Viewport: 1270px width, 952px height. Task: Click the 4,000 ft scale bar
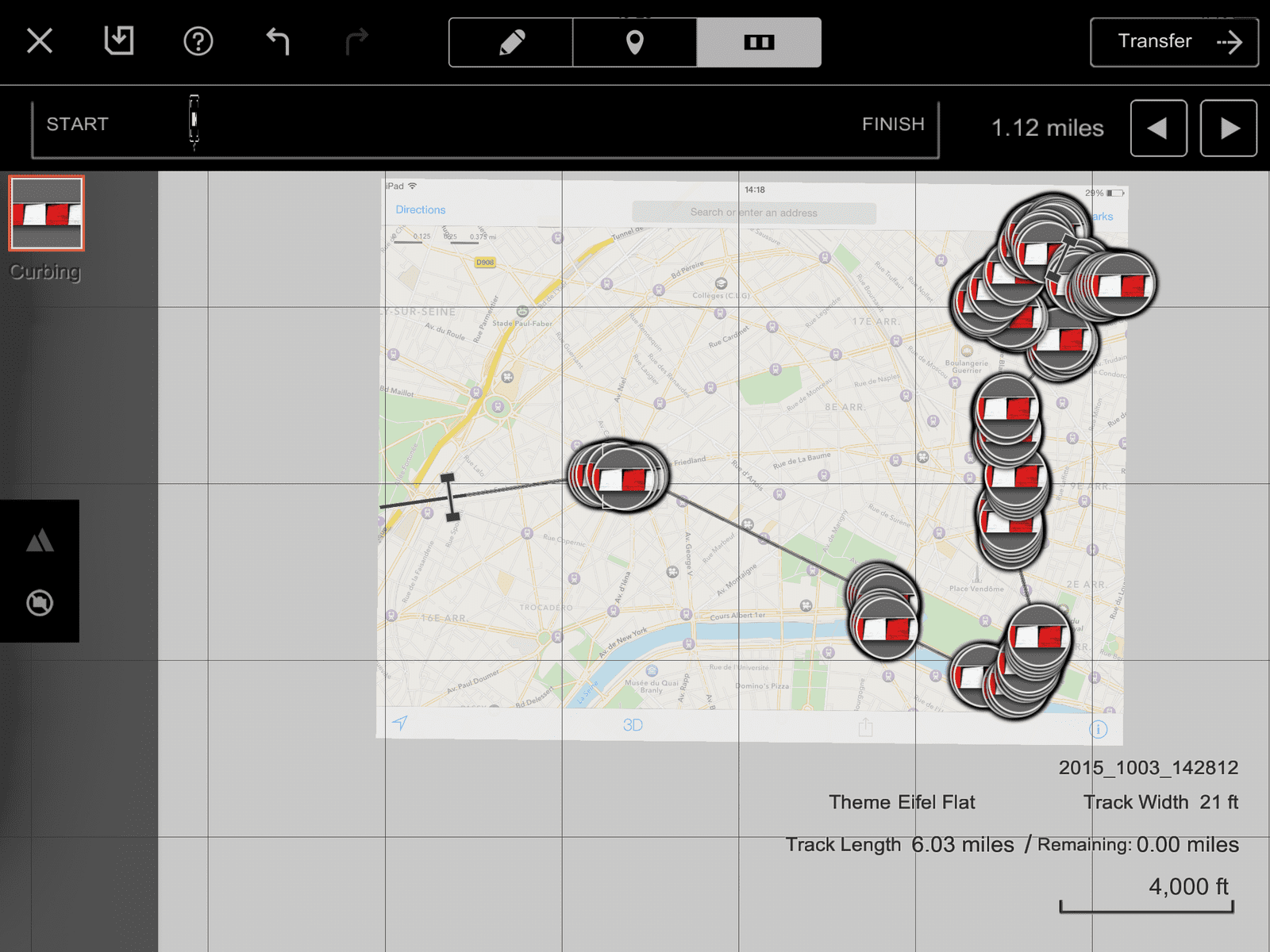pos(1147,896)
